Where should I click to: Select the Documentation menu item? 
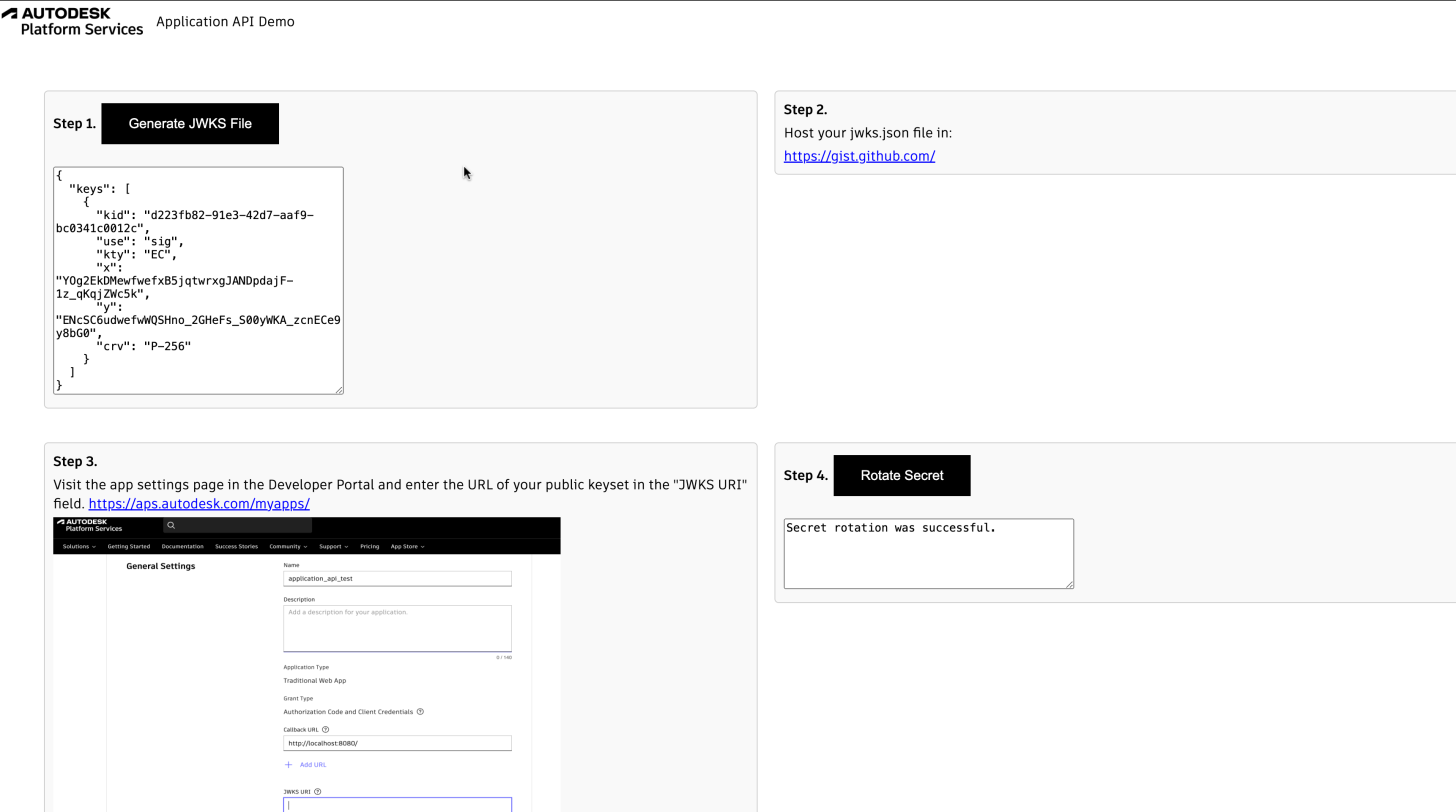[x=182, y=546]
